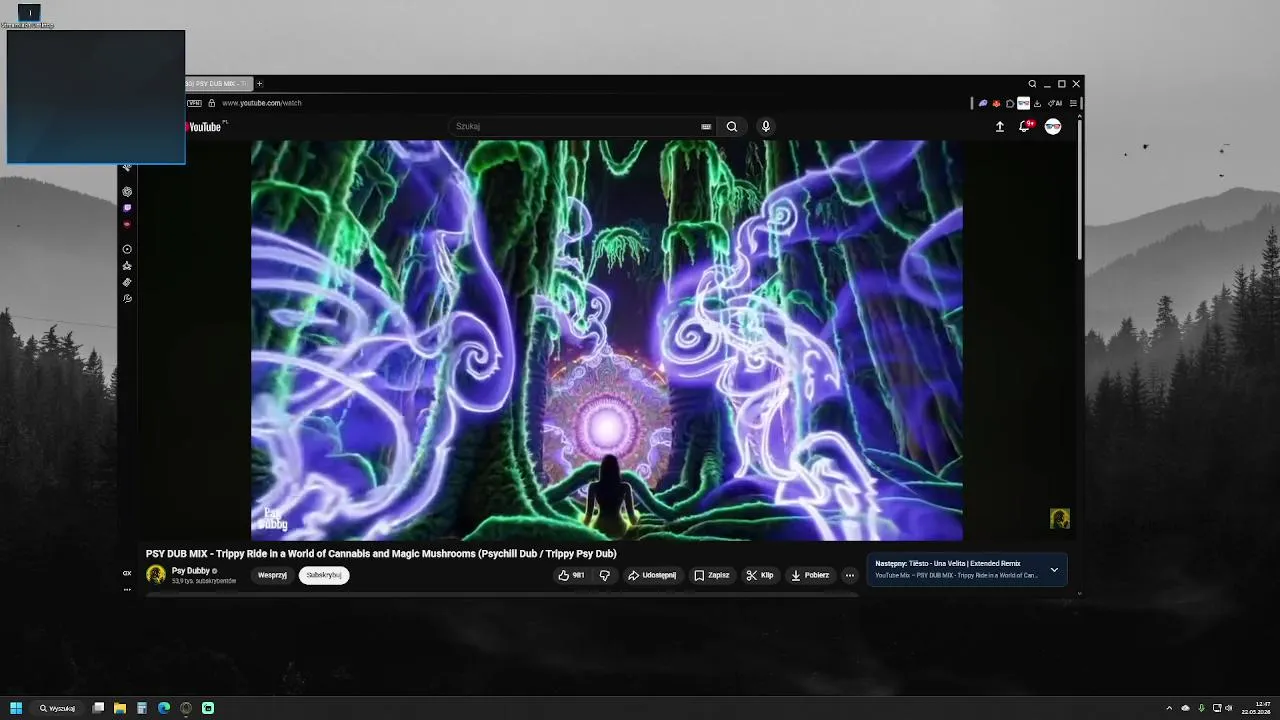Click the Pobierz download button
This screenshot has width=1280, height=720.
coord(810,575)
